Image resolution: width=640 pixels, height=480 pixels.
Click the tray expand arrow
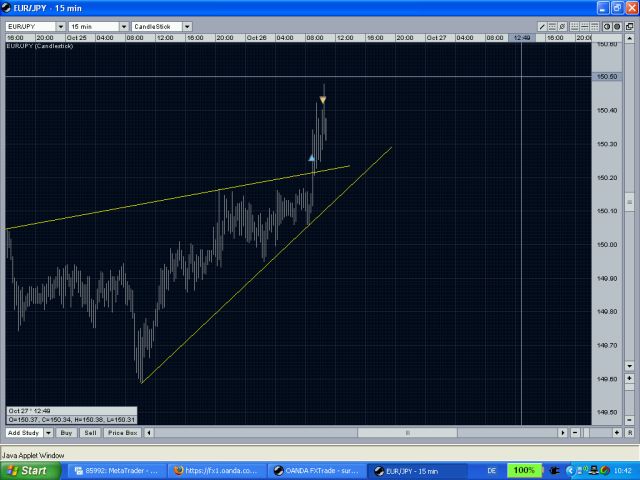[570, 471]
